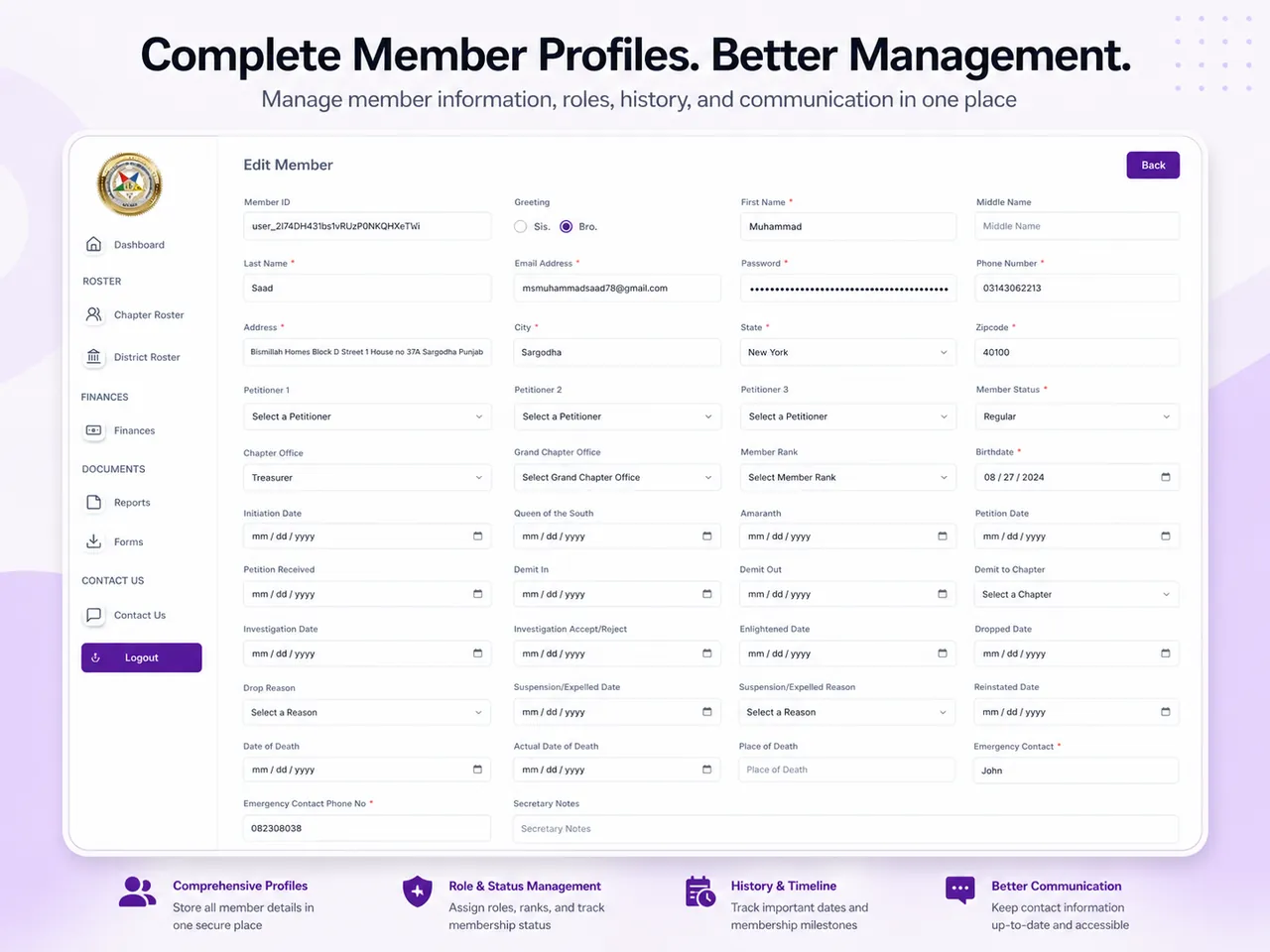1270x952 pixels.
Task: Open Finances page from sidebar
Action: pos(134,430)
